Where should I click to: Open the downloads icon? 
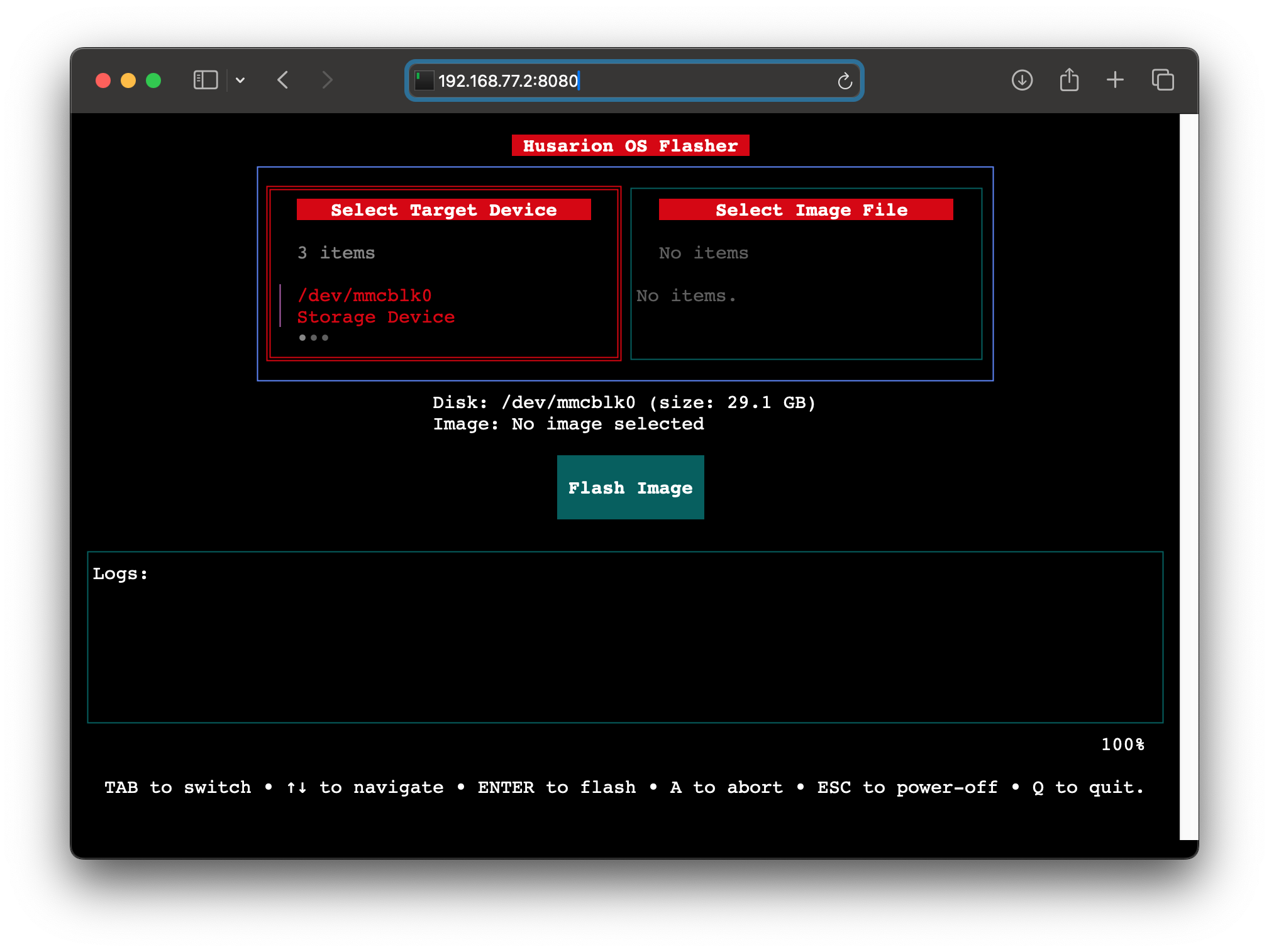click(x=1022, y=80)
